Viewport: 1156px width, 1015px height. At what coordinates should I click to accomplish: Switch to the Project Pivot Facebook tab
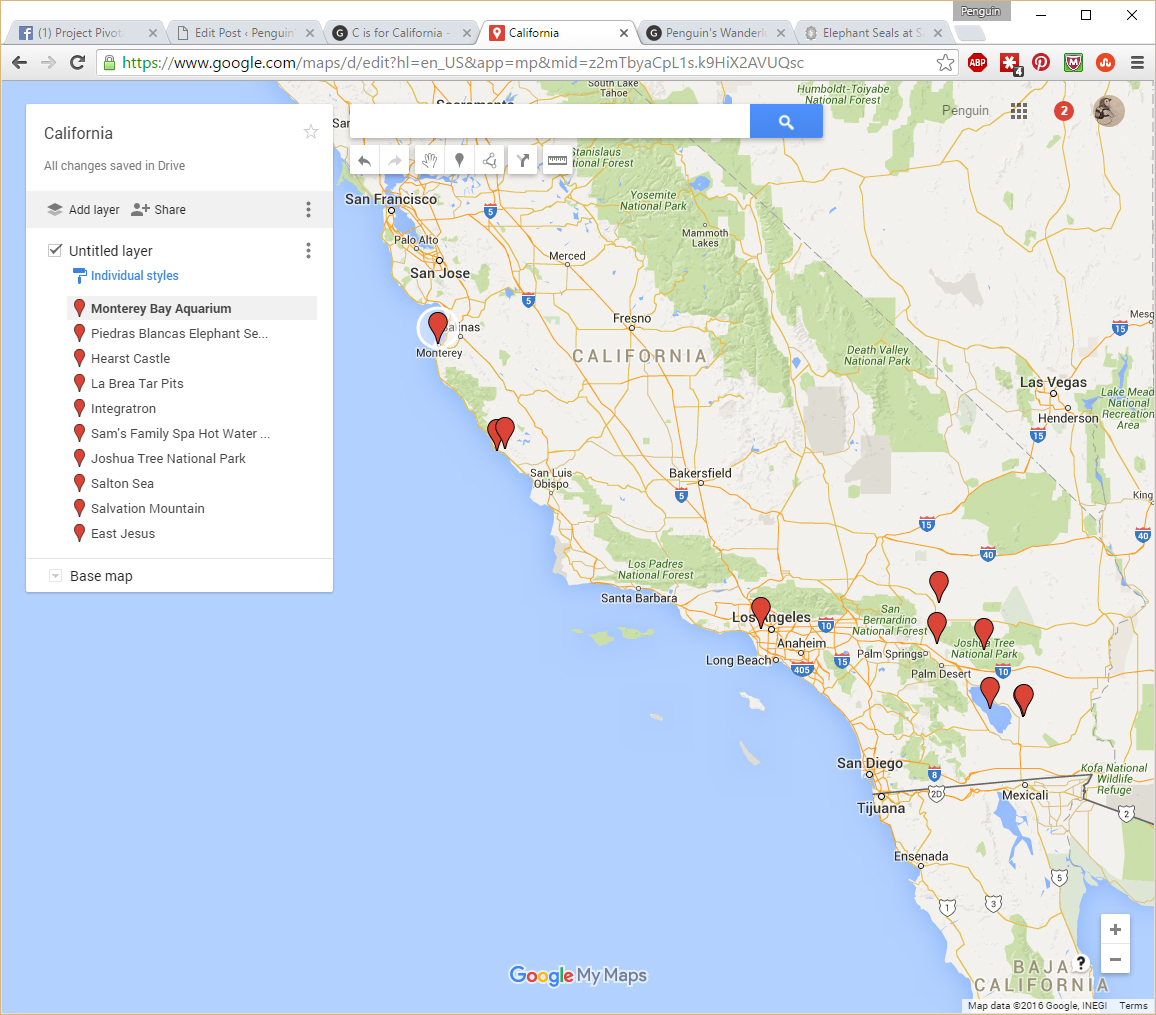pos(87,32)
